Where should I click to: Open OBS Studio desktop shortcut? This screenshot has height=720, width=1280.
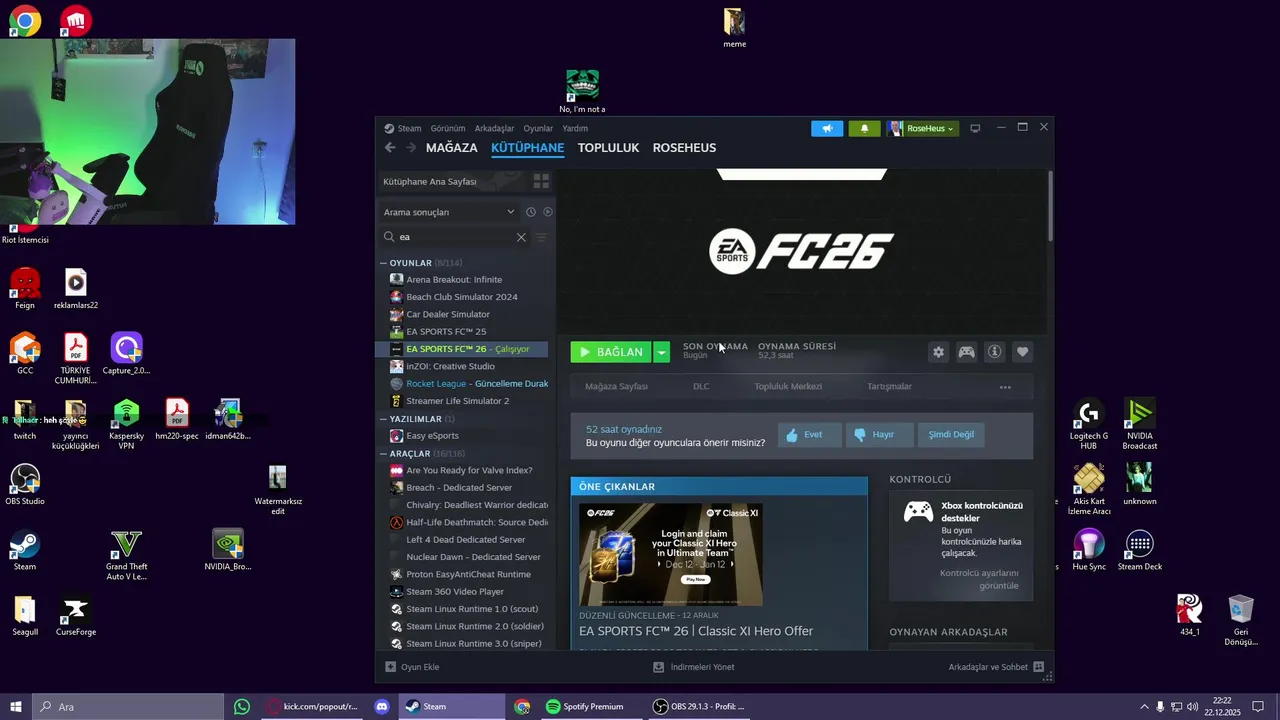tap(25, 484)
